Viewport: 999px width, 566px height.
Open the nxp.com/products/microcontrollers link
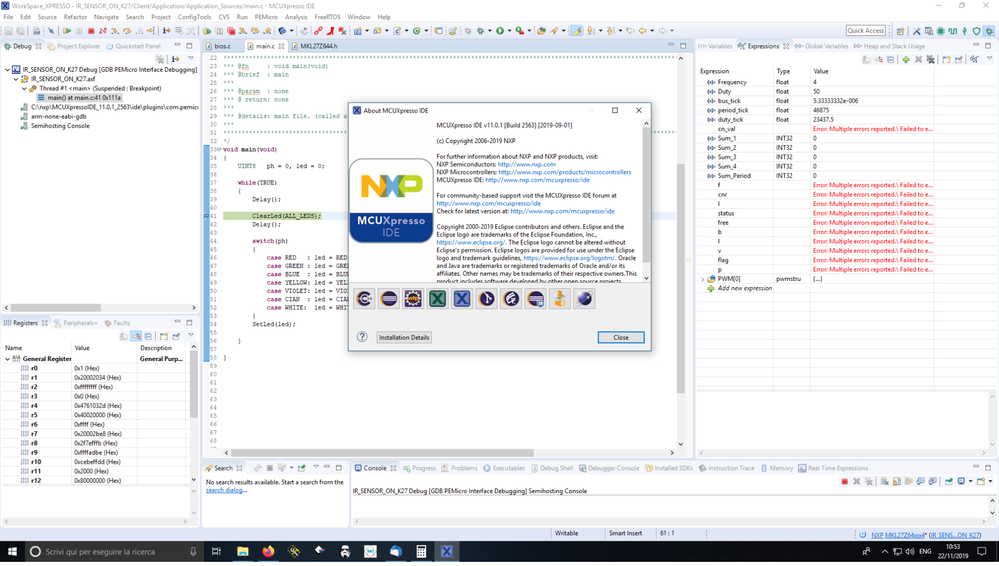click(564, 172)
